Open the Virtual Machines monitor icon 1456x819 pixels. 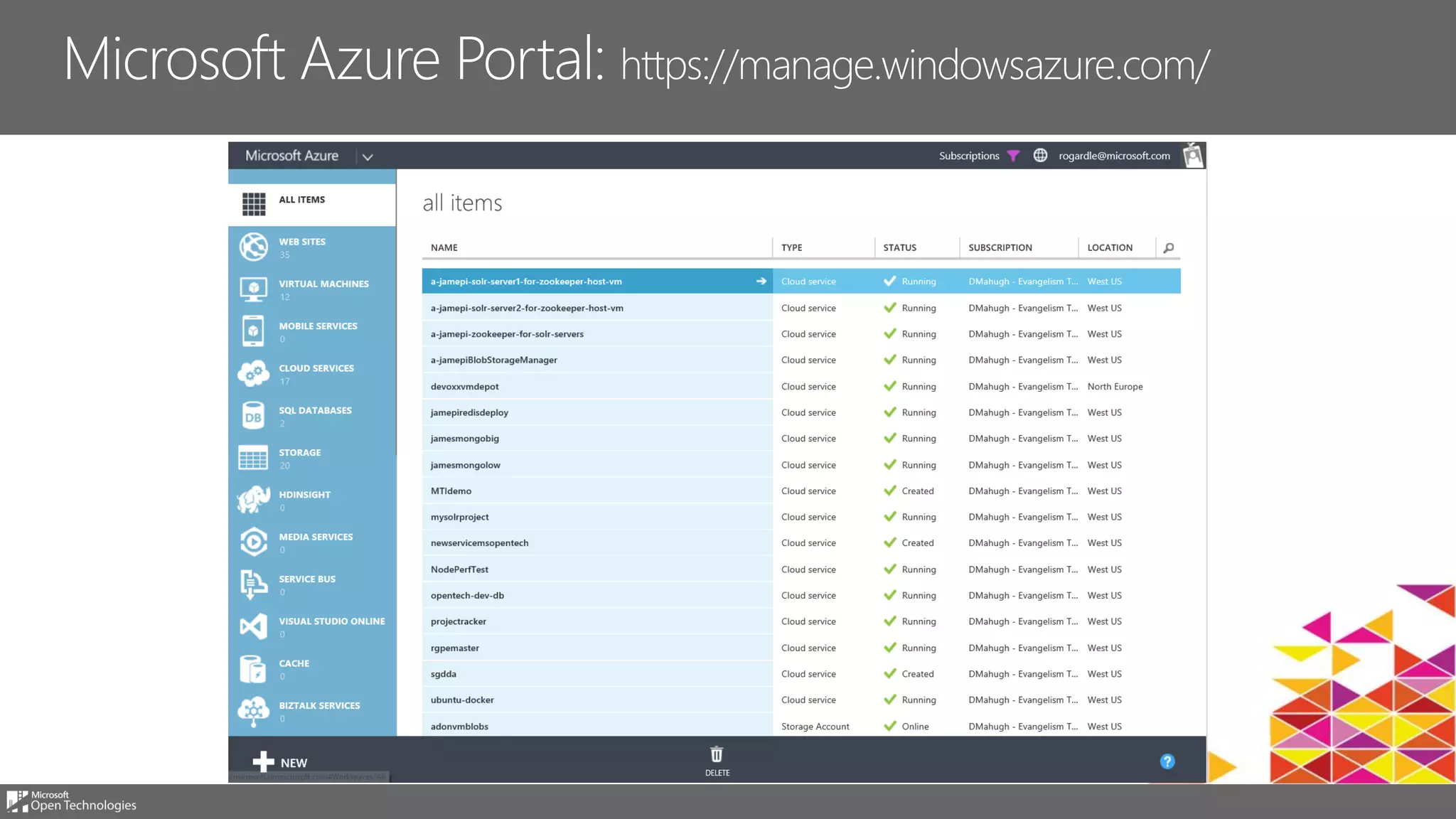coord(254,289)
